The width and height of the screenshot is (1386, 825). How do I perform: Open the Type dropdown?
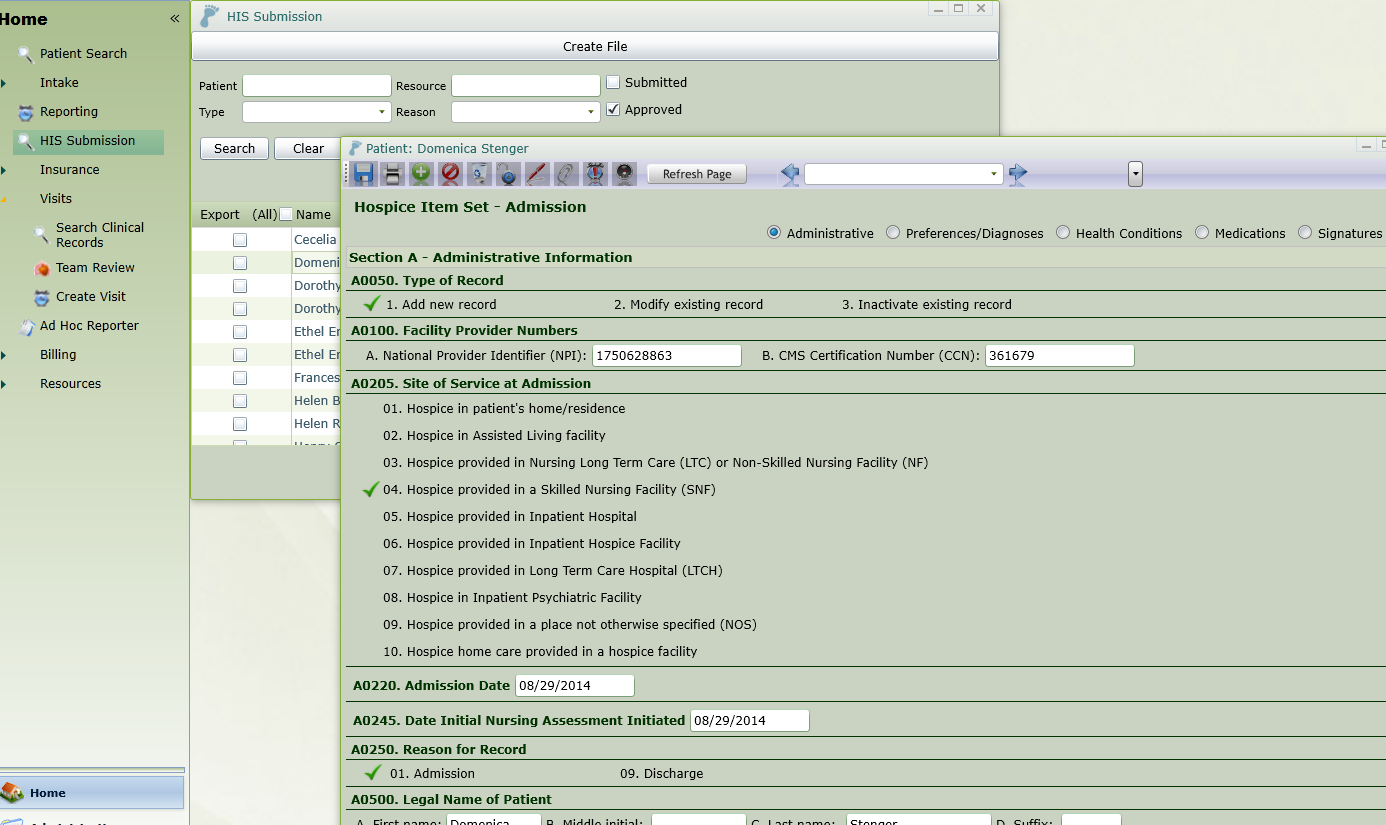(x=380, y=112)
